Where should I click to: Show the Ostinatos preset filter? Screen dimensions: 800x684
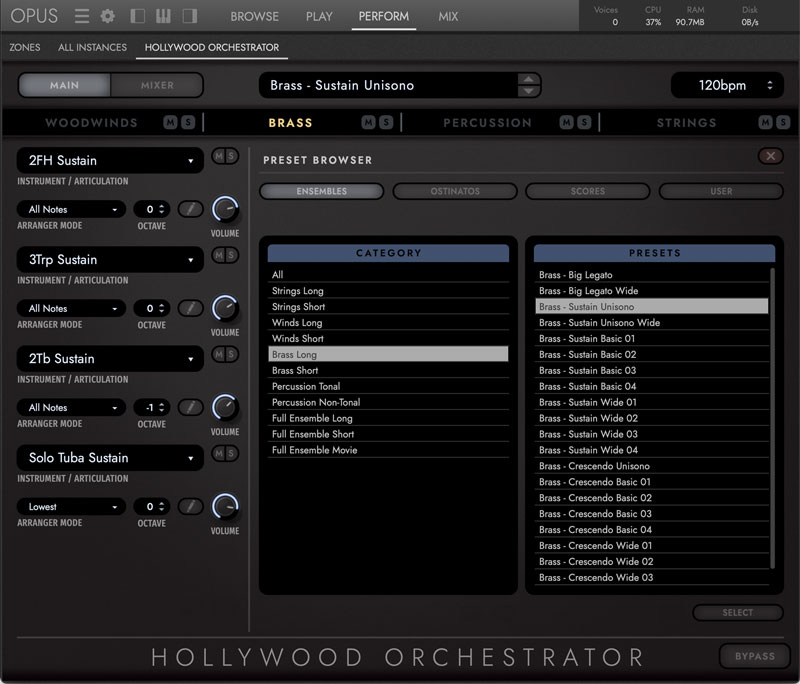click(x=455, y=191)
